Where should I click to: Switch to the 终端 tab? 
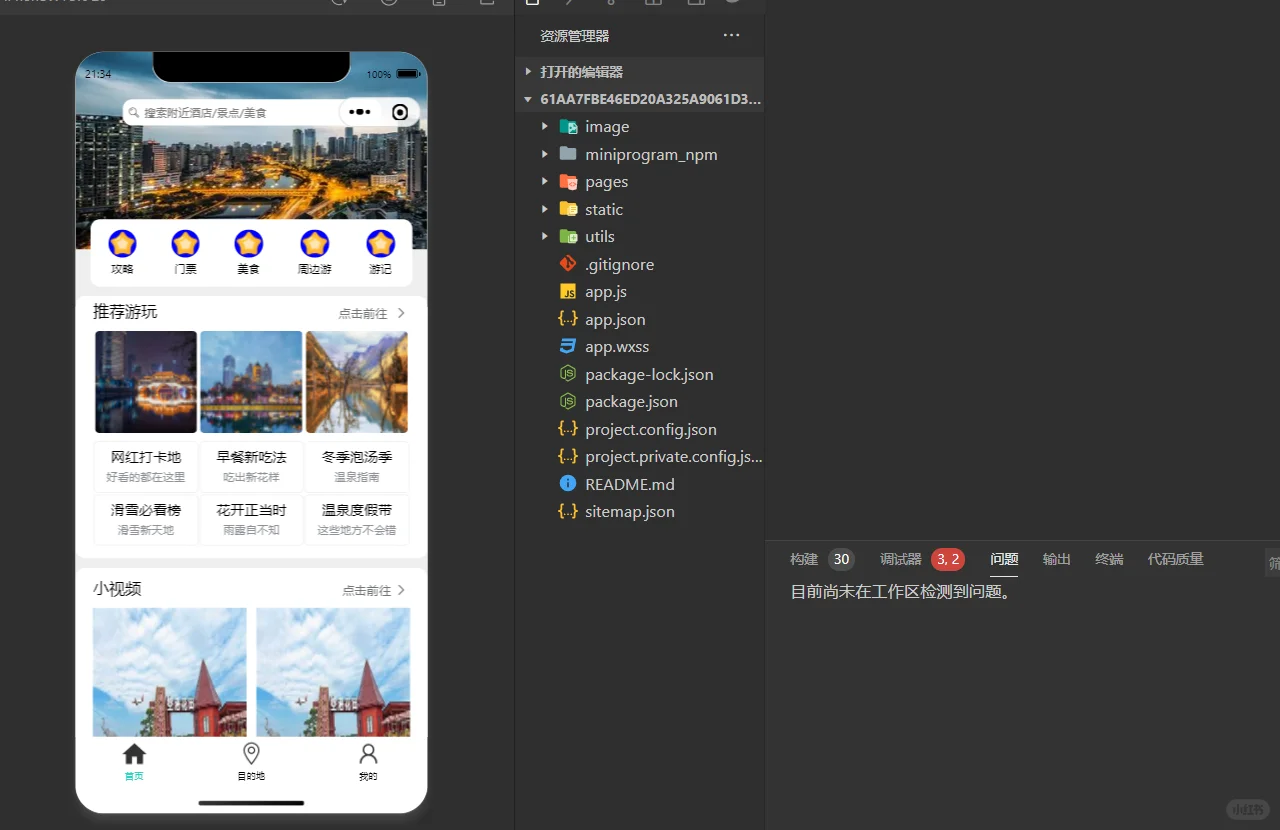tap(1109, 560)
